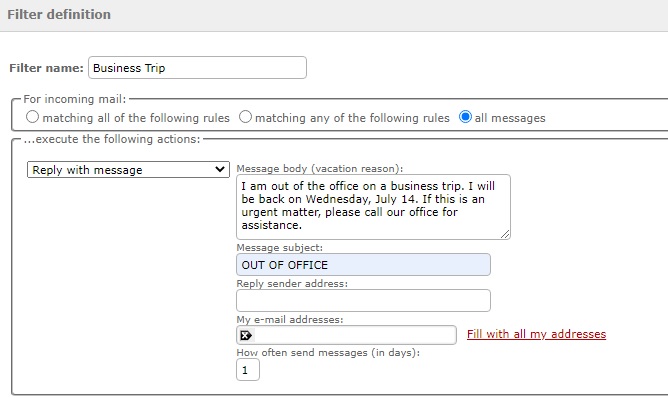
Task: Remove the entry tag in My e-mail addresses
Action: click(x=246, y=335)
